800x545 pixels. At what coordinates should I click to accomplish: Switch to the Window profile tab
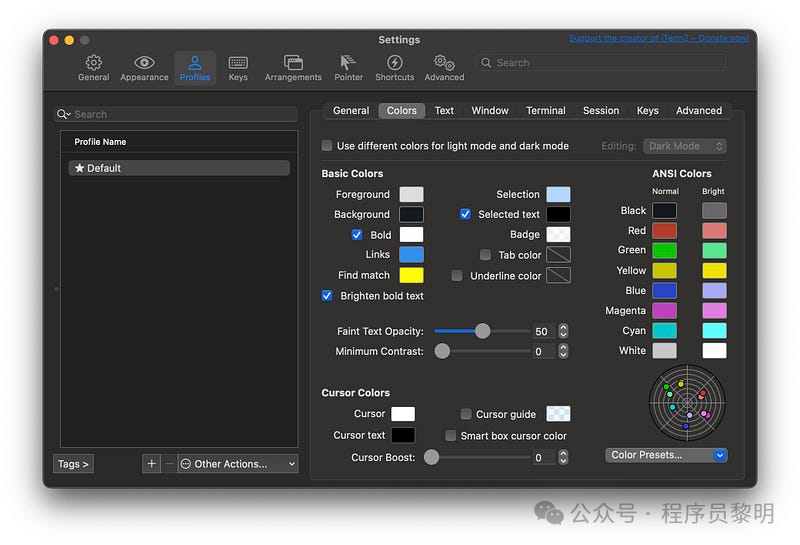(x=490, y=111)
